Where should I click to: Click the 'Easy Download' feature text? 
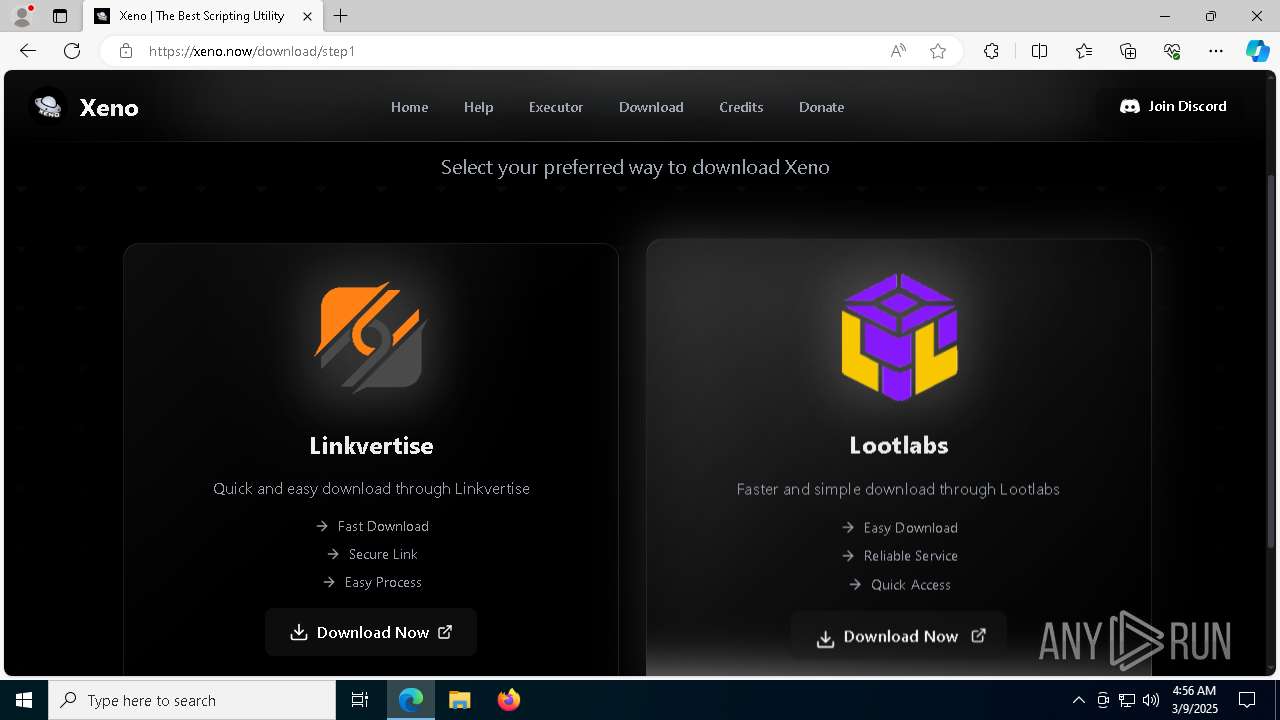tap(911, 528)
